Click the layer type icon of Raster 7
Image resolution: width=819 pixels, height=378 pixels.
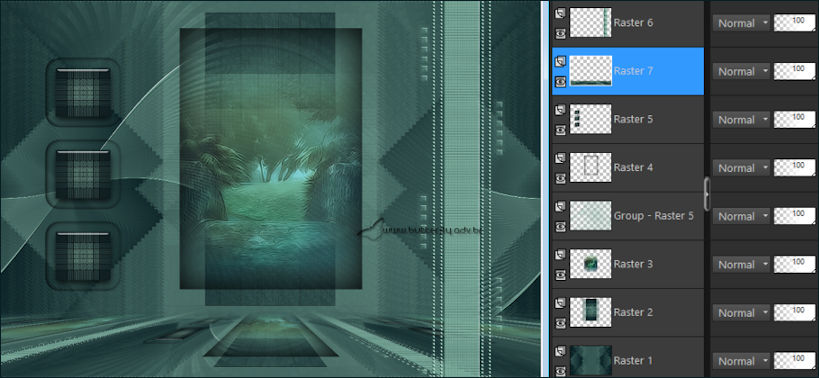[x=560, y=62]
